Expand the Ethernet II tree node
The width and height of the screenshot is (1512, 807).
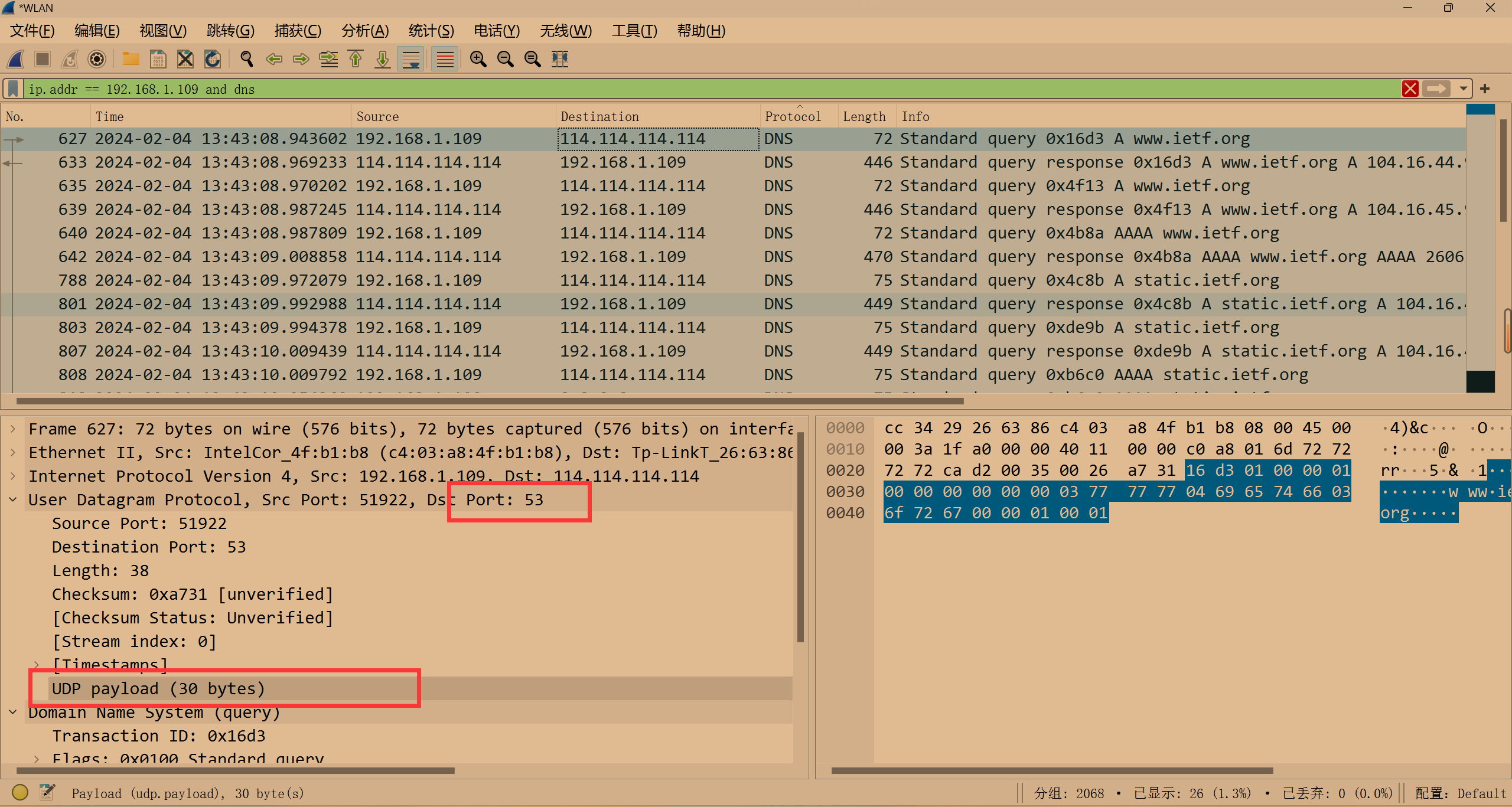pyautogui.click(x=13, y=452)
